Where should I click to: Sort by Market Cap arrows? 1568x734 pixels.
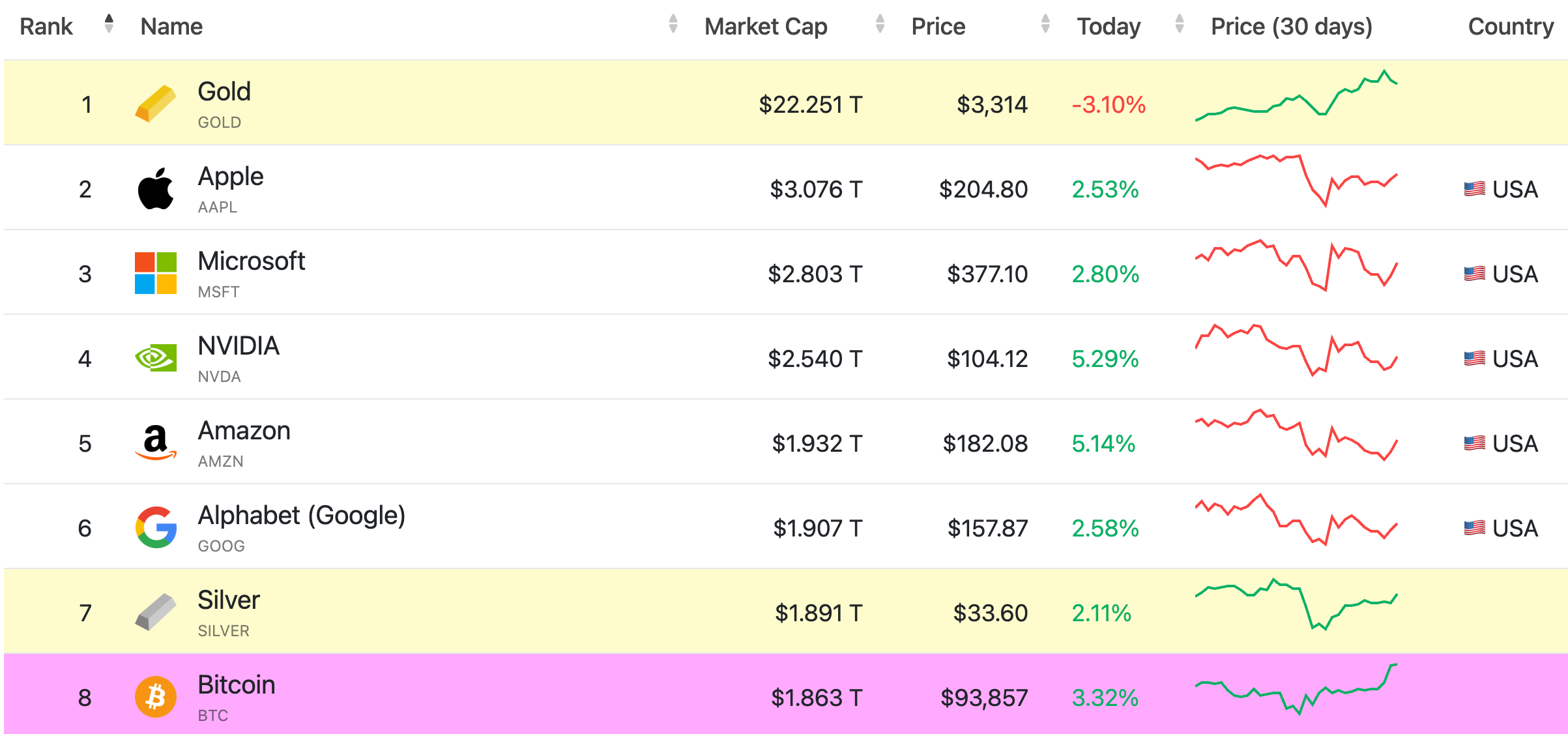880,24
